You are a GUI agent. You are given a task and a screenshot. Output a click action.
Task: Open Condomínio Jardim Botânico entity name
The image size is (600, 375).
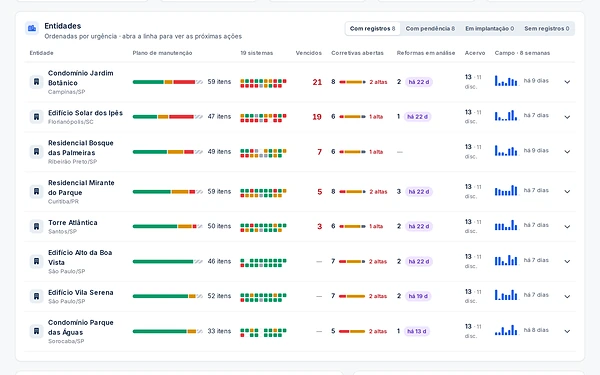click(x=81, y=78)
